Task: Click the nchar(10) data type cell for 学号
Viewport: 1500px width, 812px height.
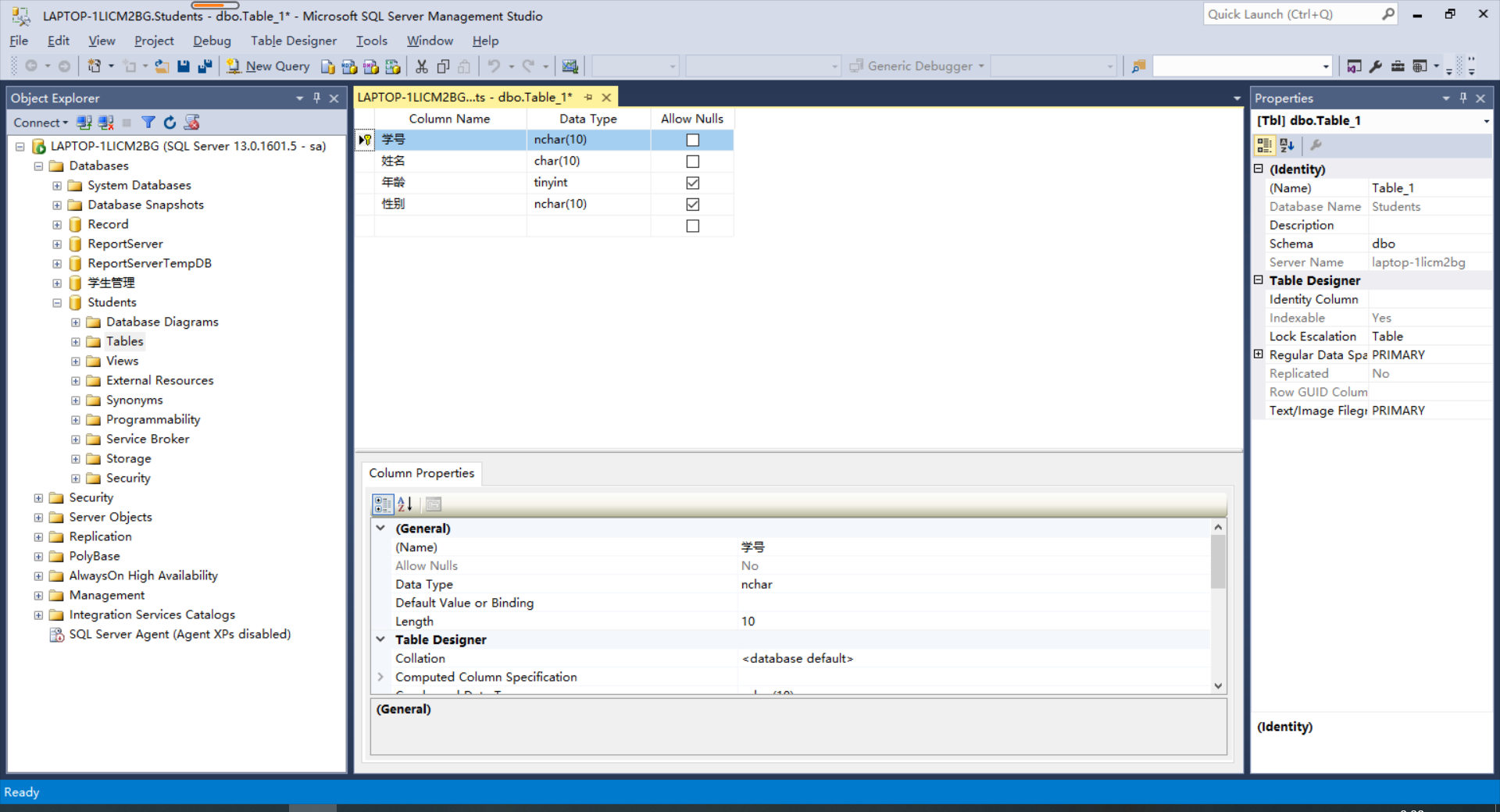Action: (x=588, y=140)
